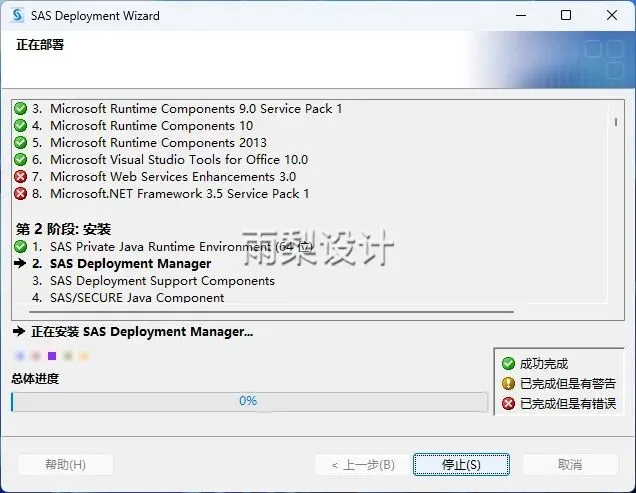Click the overall progress bar showing 0%
Viewport: 636px width, 493px height.
click(x=249, y=402)
